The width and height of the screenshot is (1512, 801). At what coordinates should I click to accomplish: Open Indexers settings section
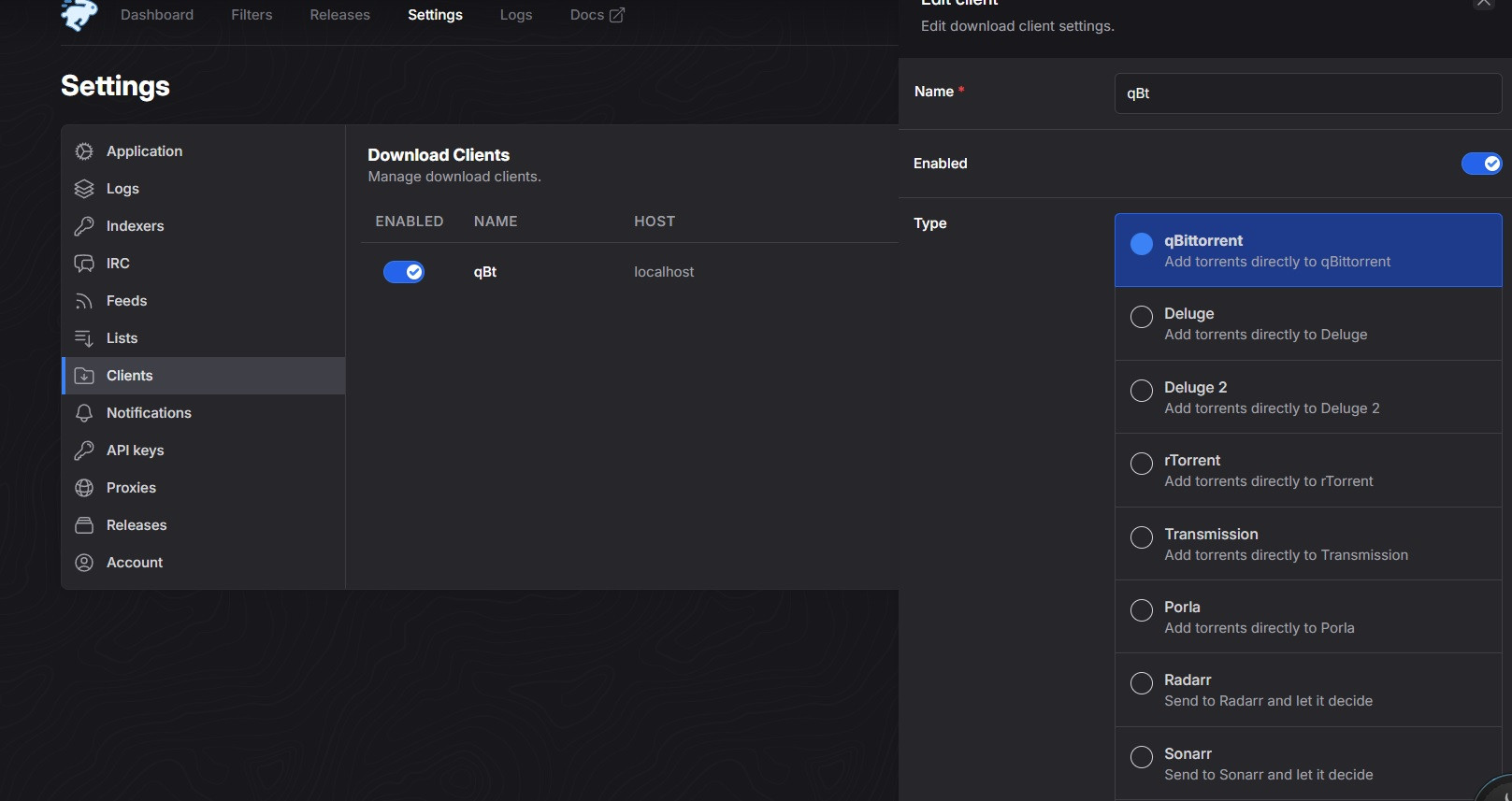pos(204,226)
